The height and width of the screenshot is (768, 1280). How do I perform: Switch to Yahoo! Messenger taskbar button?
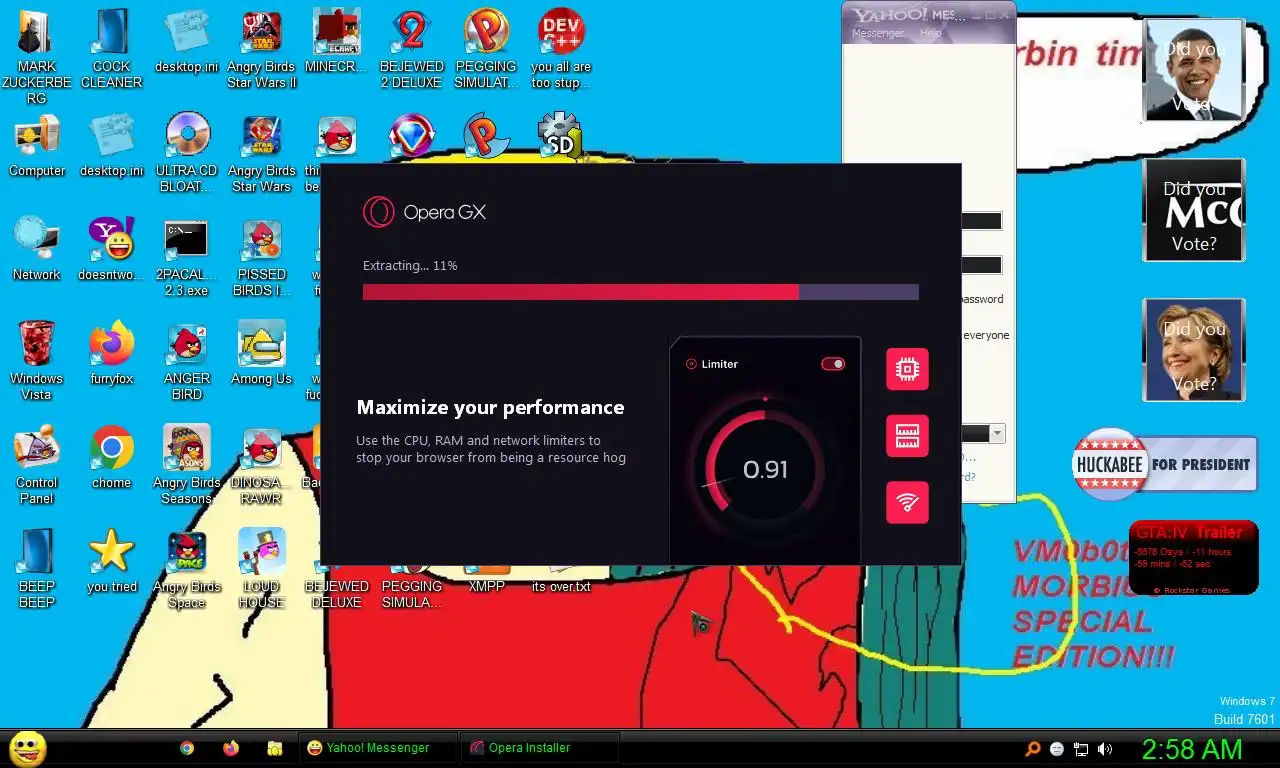[378, 748]
